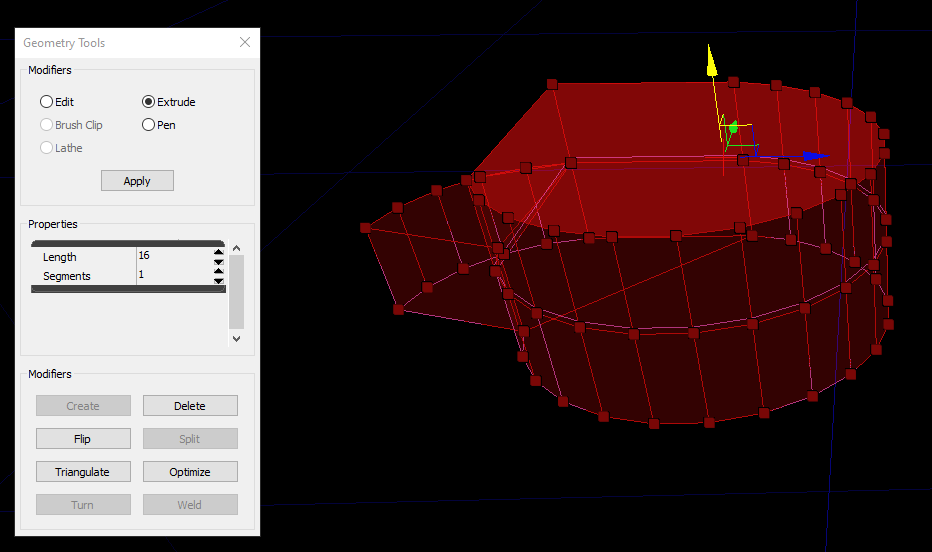Close the Geometry Tools window
The width and height of the screenshot is (932, 552).
click(245, 43)
